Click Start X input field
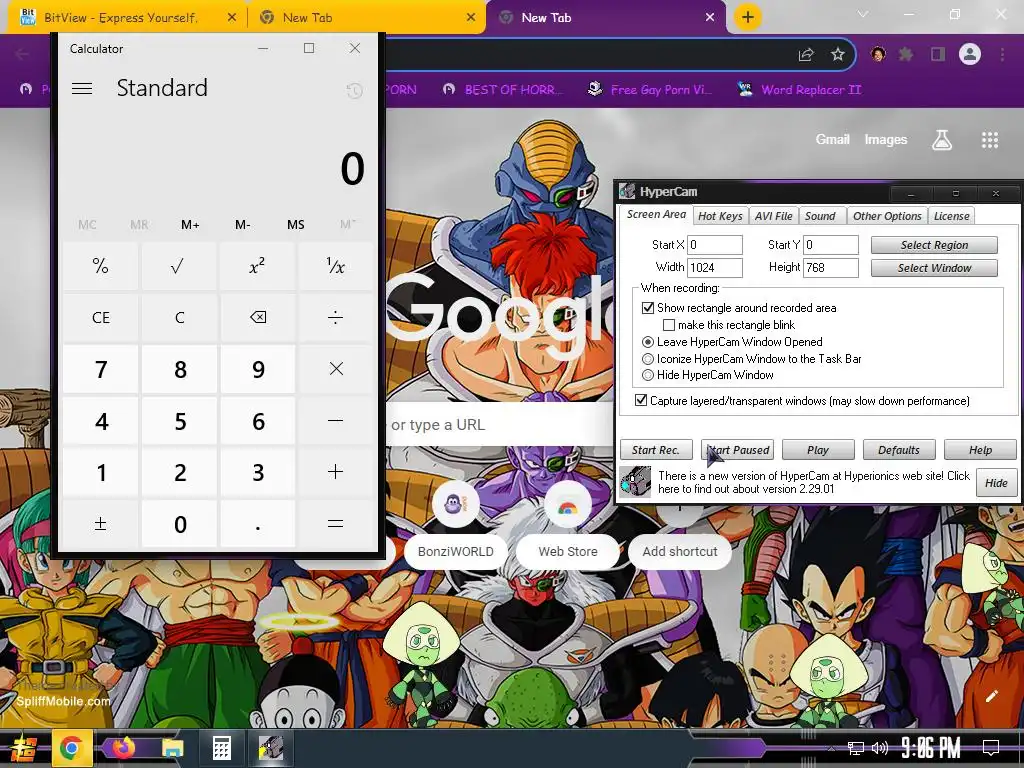This screenshot has width=1024, height=768. [714, 245]
